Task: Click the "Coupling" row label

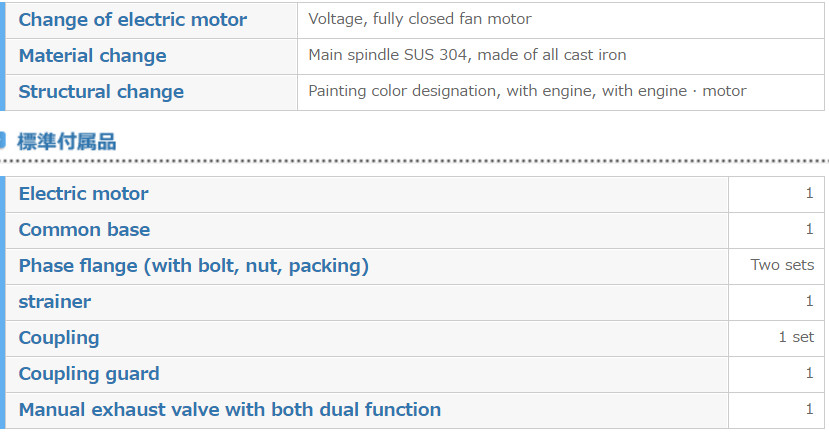Action: (x=59, y=338)
